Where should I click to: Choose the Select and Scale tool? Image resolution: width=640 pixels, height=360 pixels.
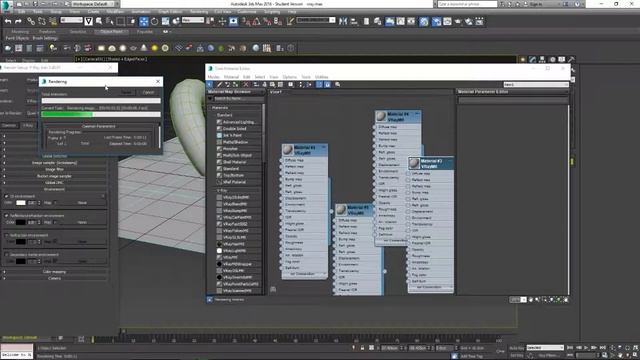(165, 21)
